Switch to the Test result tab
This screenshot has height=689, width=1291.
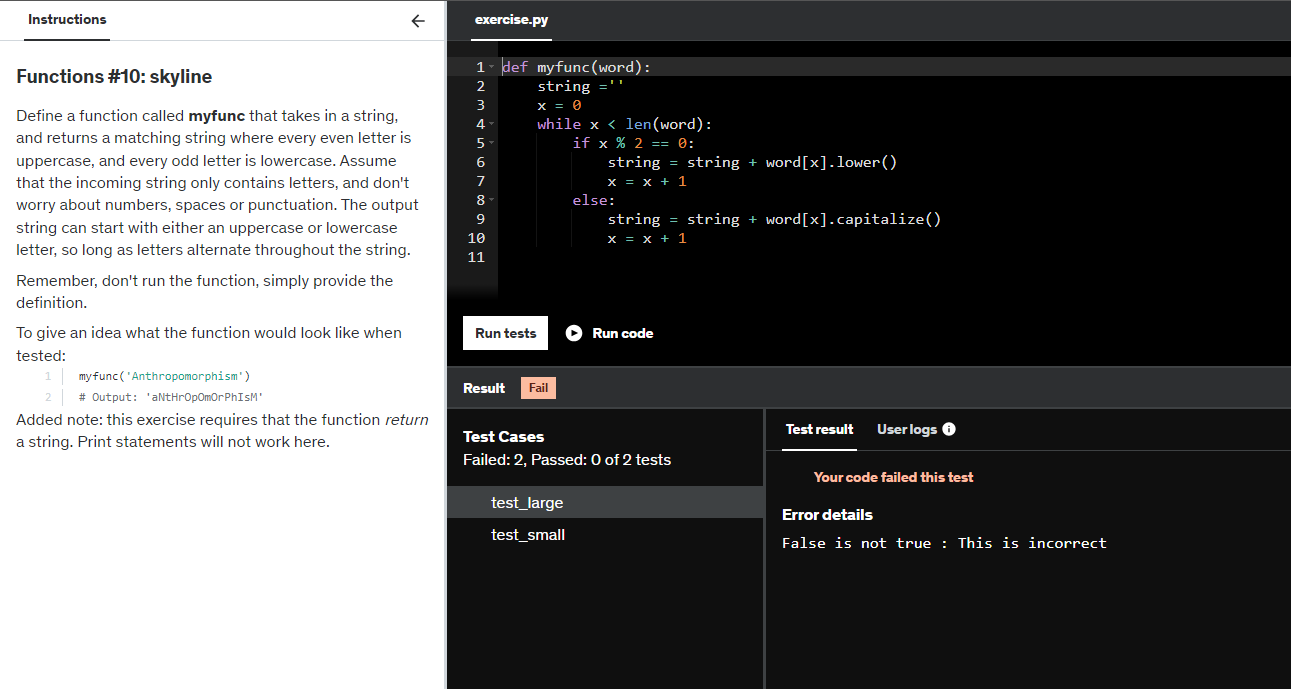pyautogui.click(x=819, y=429)
